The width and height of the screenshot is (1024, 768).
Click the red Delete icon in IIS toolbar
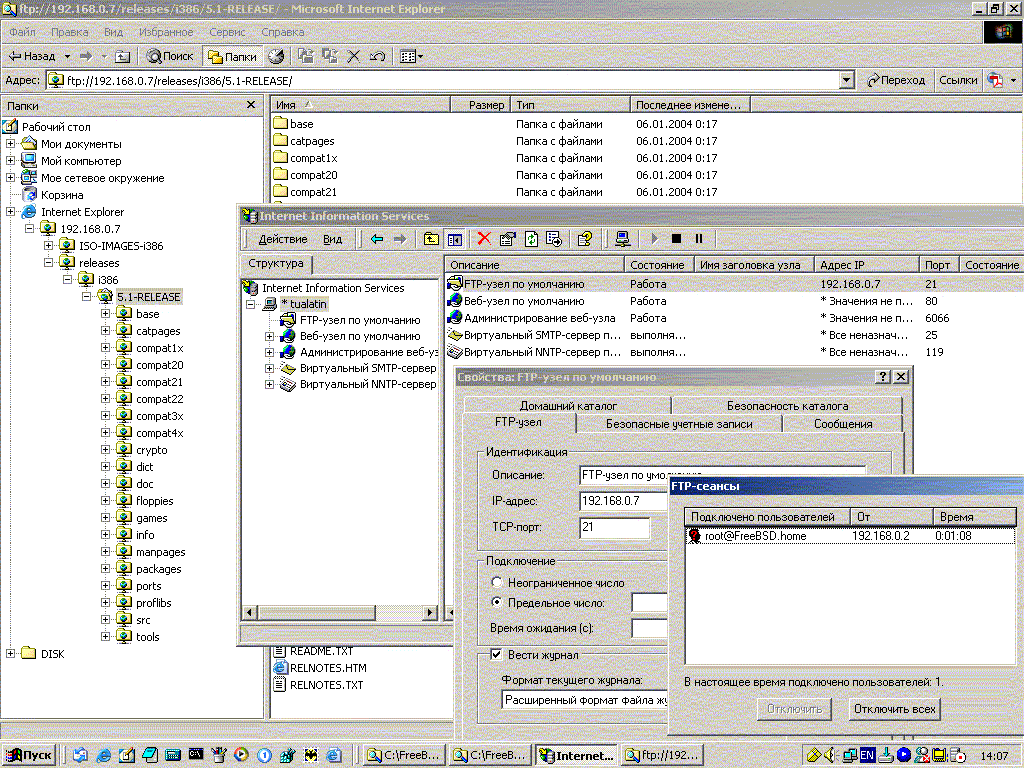pos(484,239)
